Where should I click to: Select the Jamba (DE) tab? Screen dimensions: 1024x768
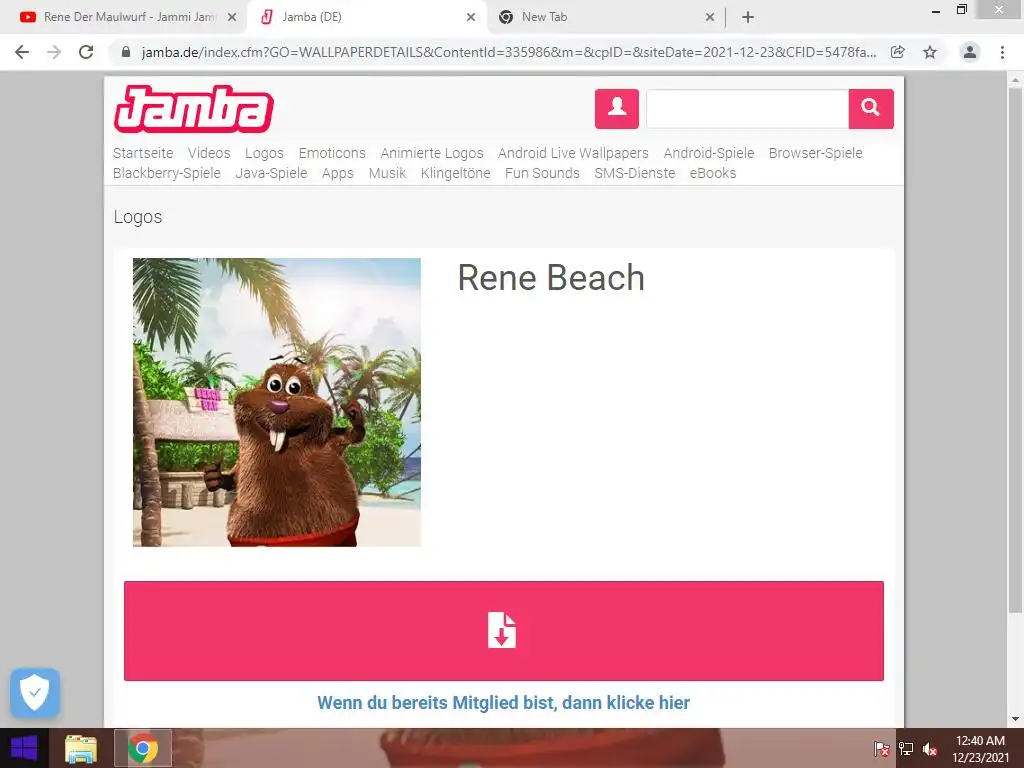(366, 17)
